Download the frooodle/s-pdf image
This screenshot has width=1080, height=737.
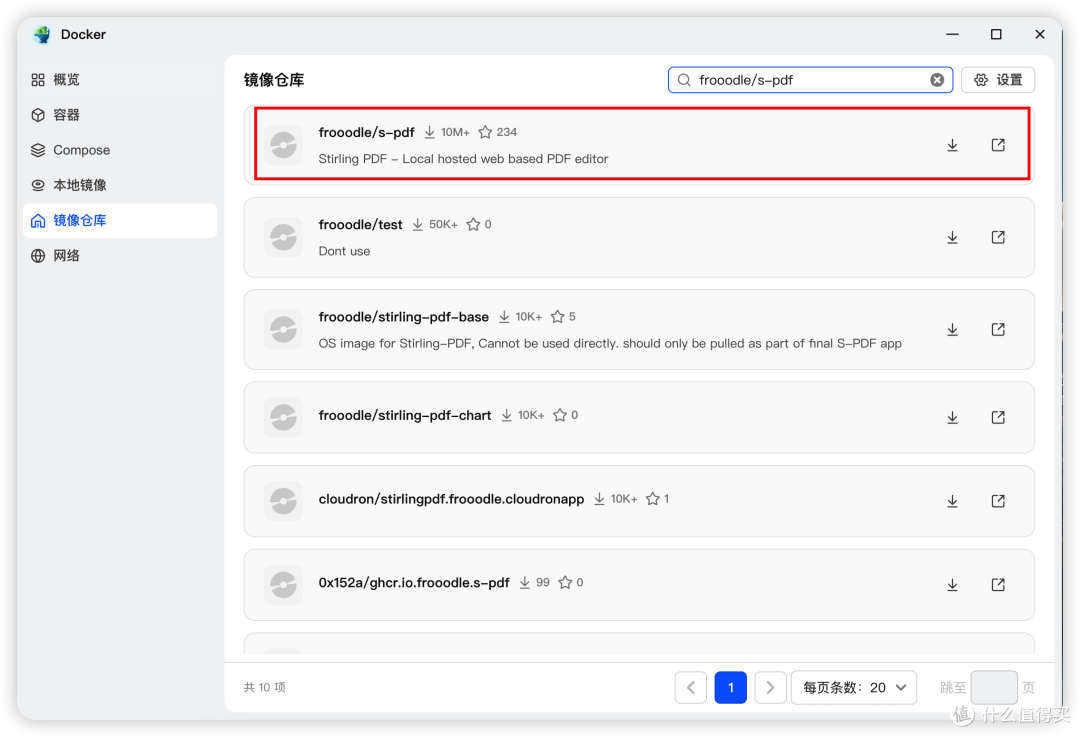(x=952, y=145)
